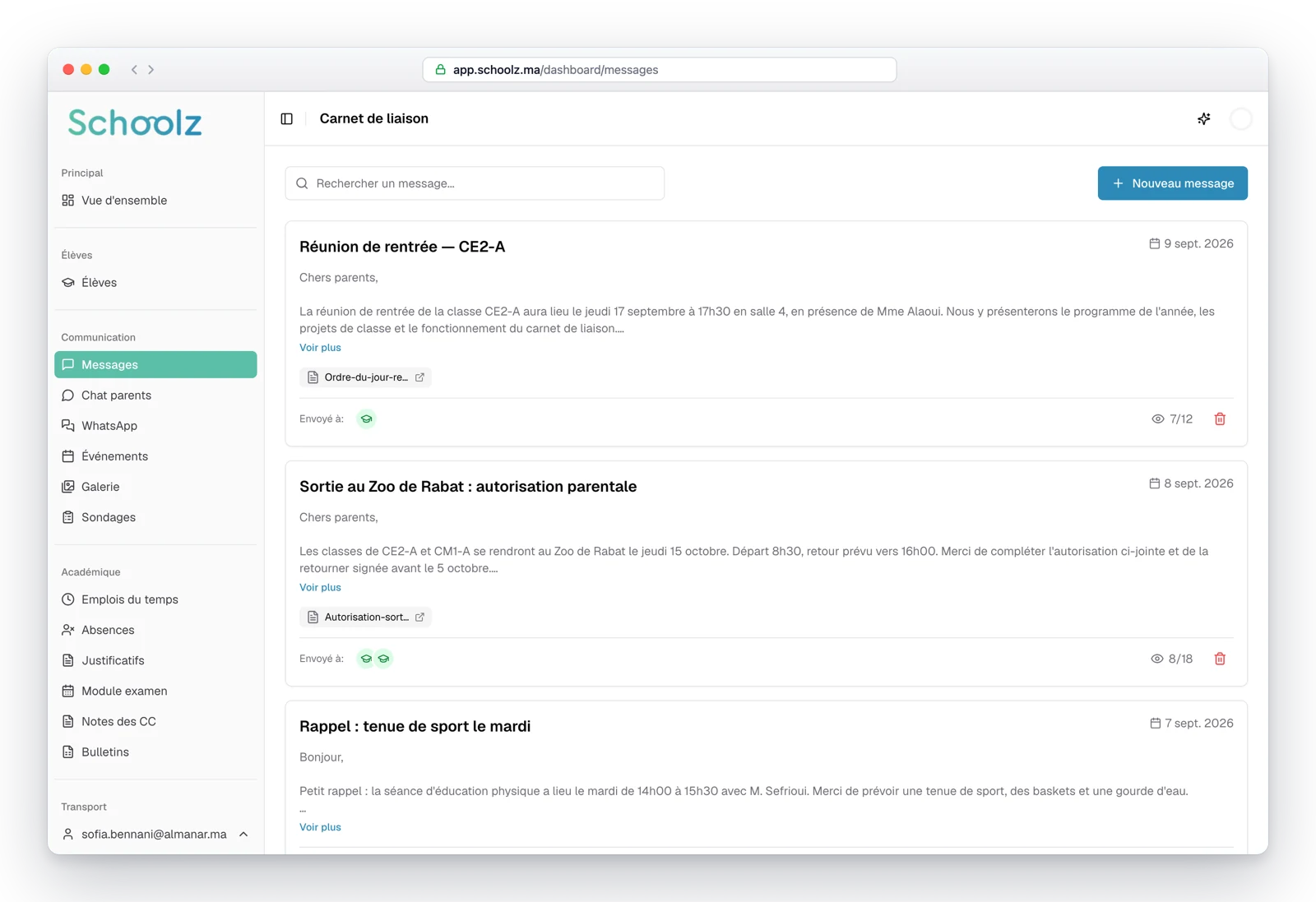The width and height of the screenshot is (1316, 902).
Task: Open the Élèves sidebar item
Action: (x=155, y=283)
